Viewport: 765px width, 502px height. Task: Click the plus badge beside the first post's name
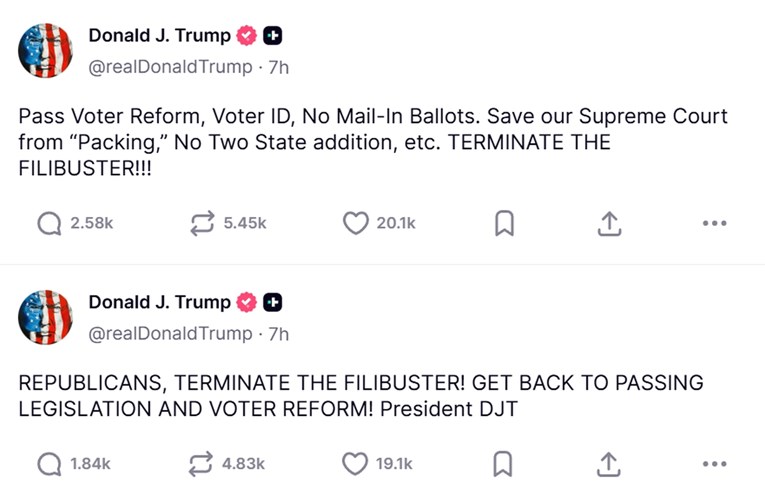click(x=273, y=37)
